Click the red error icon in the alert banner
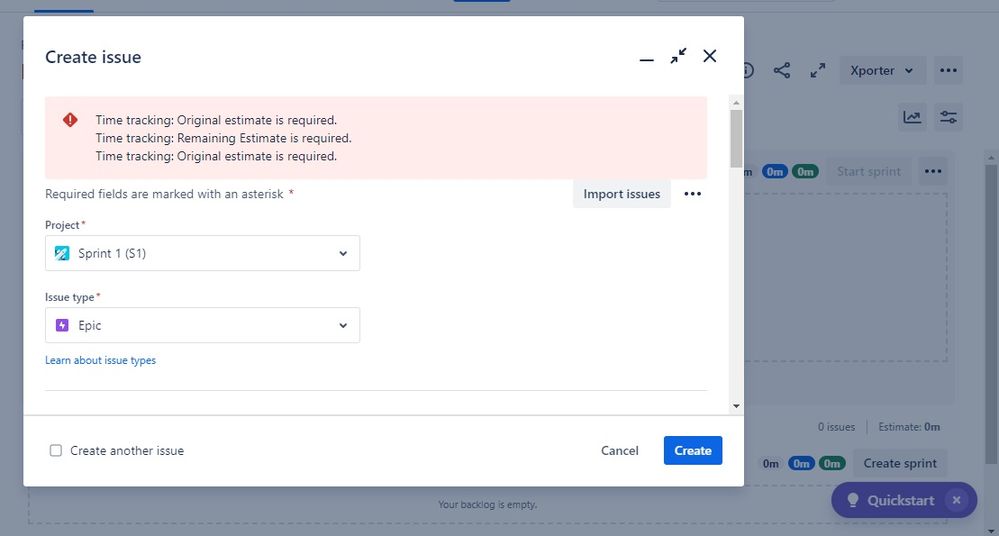This screenshot has width=999, height=536. 70,120
